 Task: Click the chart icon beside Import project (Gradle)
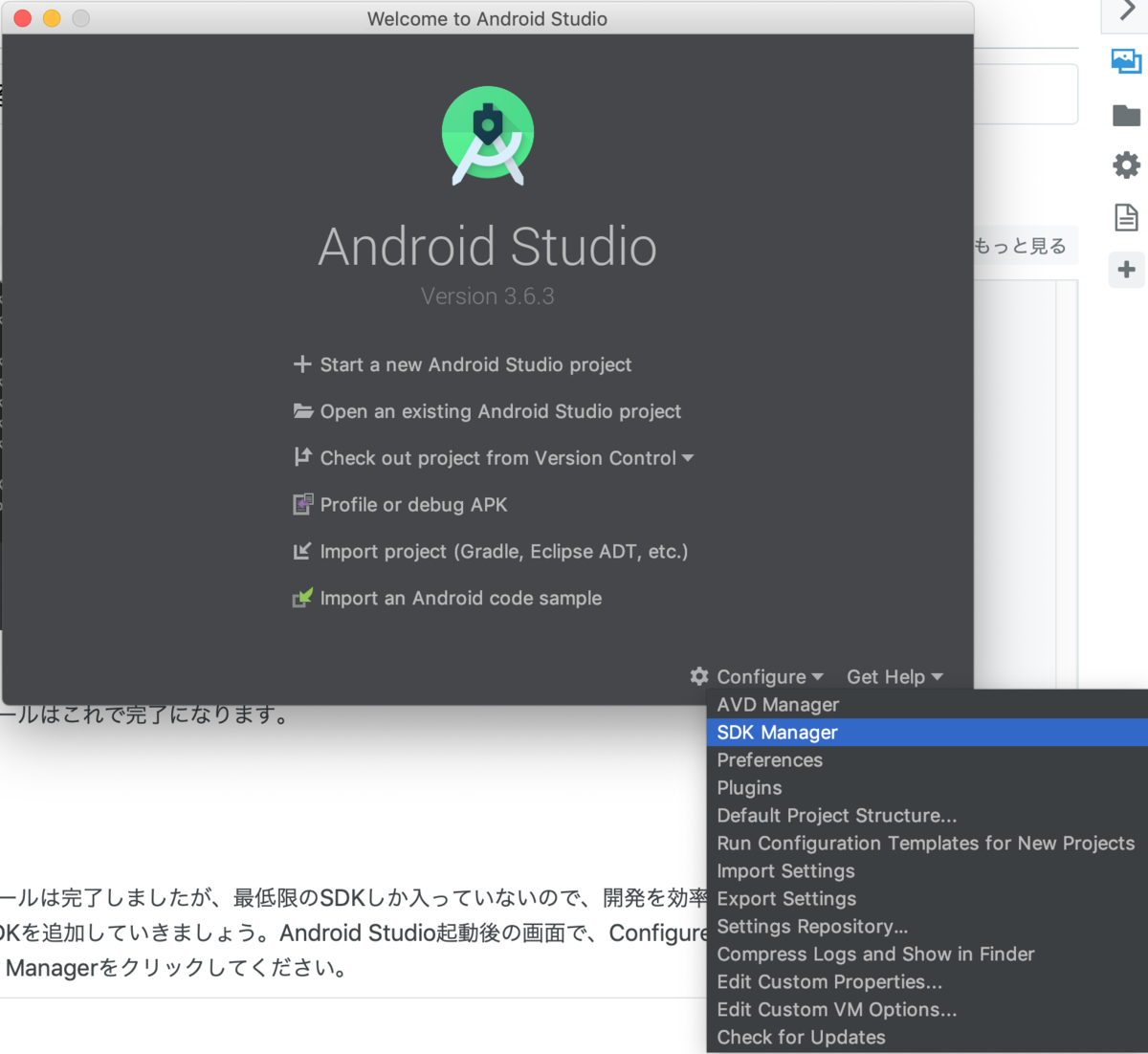300,551
